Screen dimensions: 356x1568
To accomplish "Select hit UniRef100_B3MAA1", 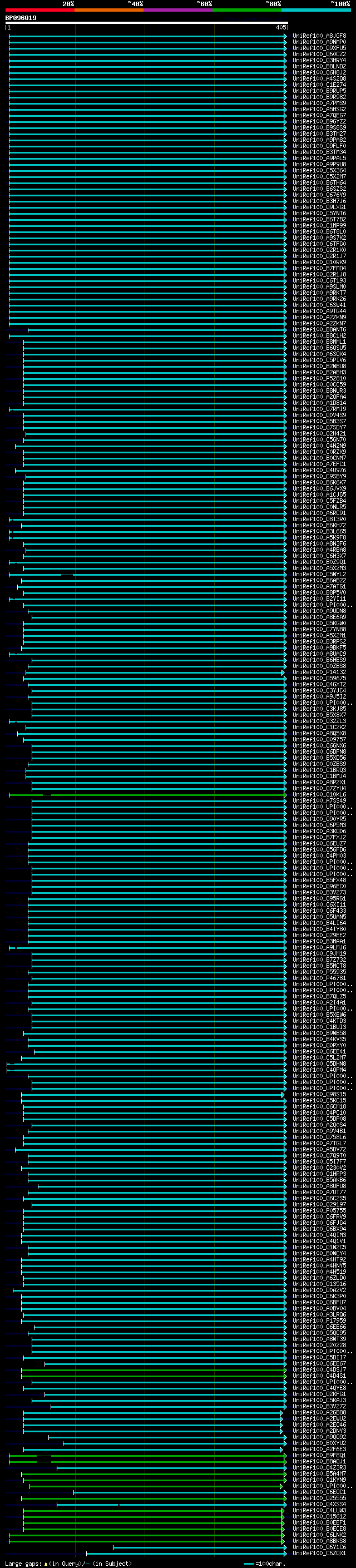I will pos(319,941).
